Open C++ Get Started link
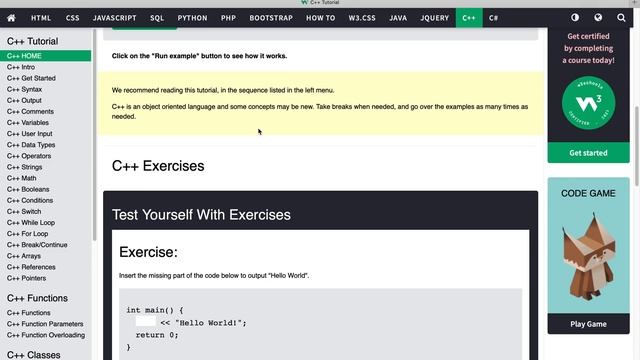The image size is (640, 360). 31,78
